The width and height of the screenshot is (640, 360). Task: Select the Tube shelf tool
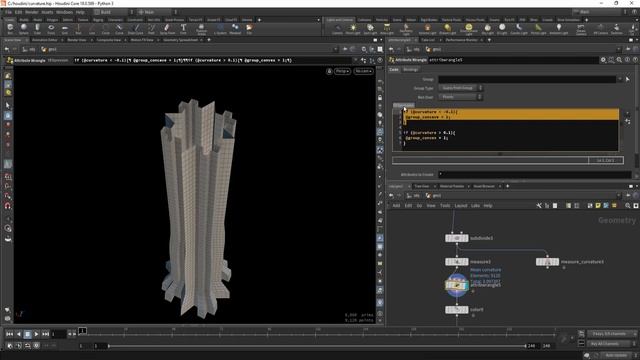pos(37,29)
